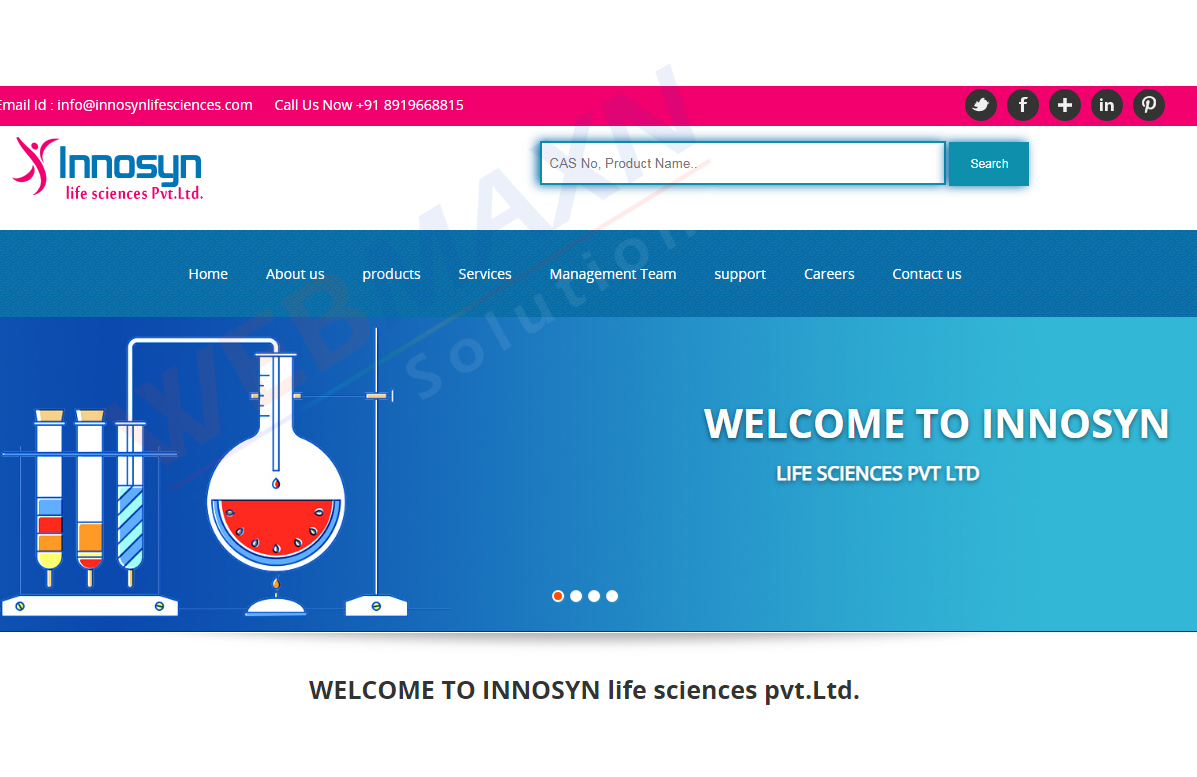Go to the Home menu item
This screenshot has height=777, width=1197.
(x=208, y=274)
